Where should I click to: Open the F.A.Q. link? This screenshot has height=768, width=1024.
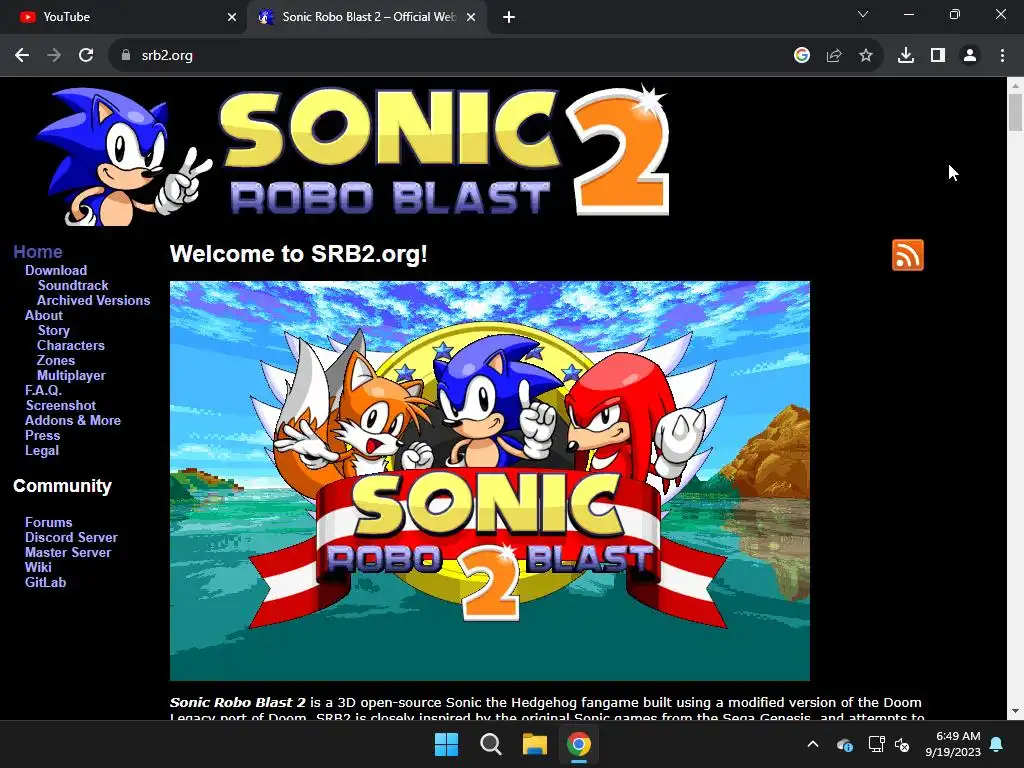point(43,391)
